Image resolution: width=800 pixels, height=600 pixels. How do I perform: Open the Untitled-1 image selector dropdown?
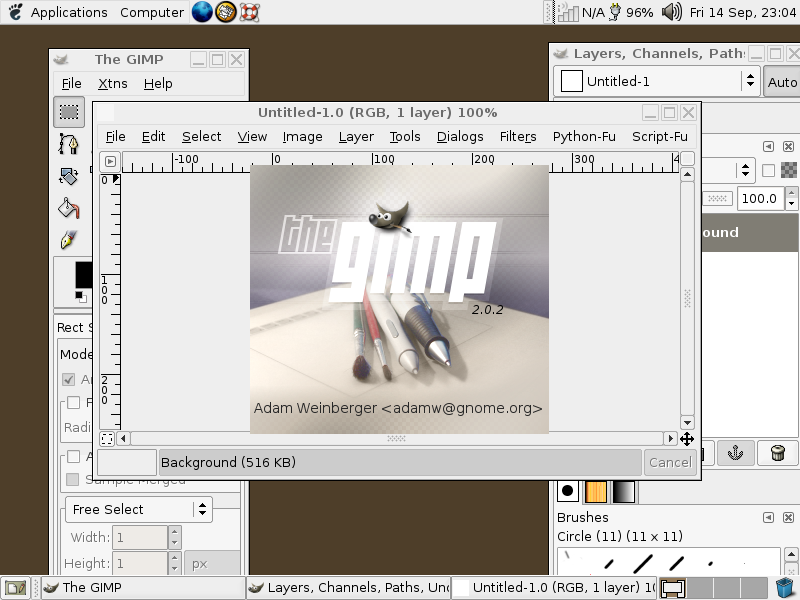pos(657,81)
